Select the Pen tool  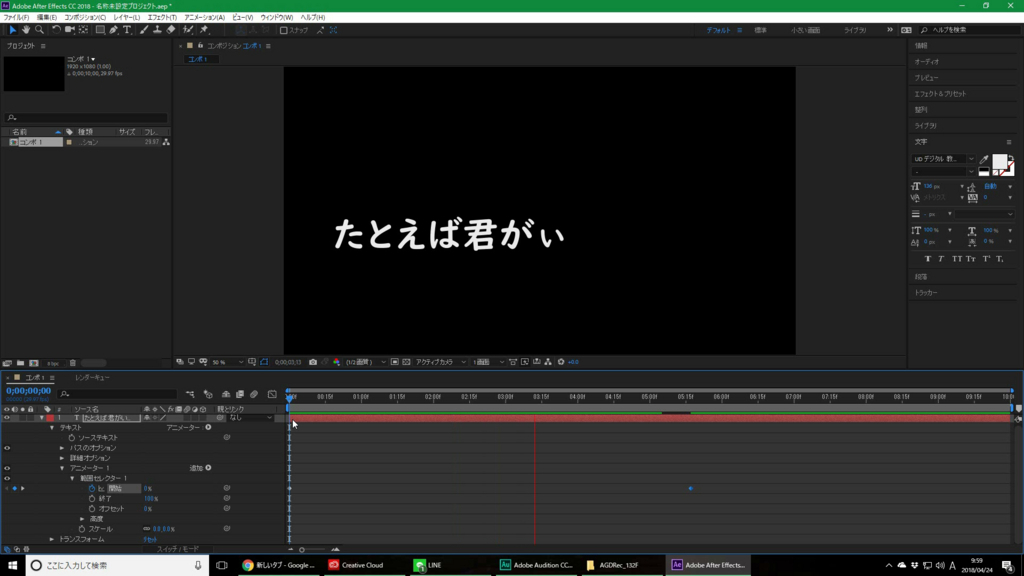point(114,30)
